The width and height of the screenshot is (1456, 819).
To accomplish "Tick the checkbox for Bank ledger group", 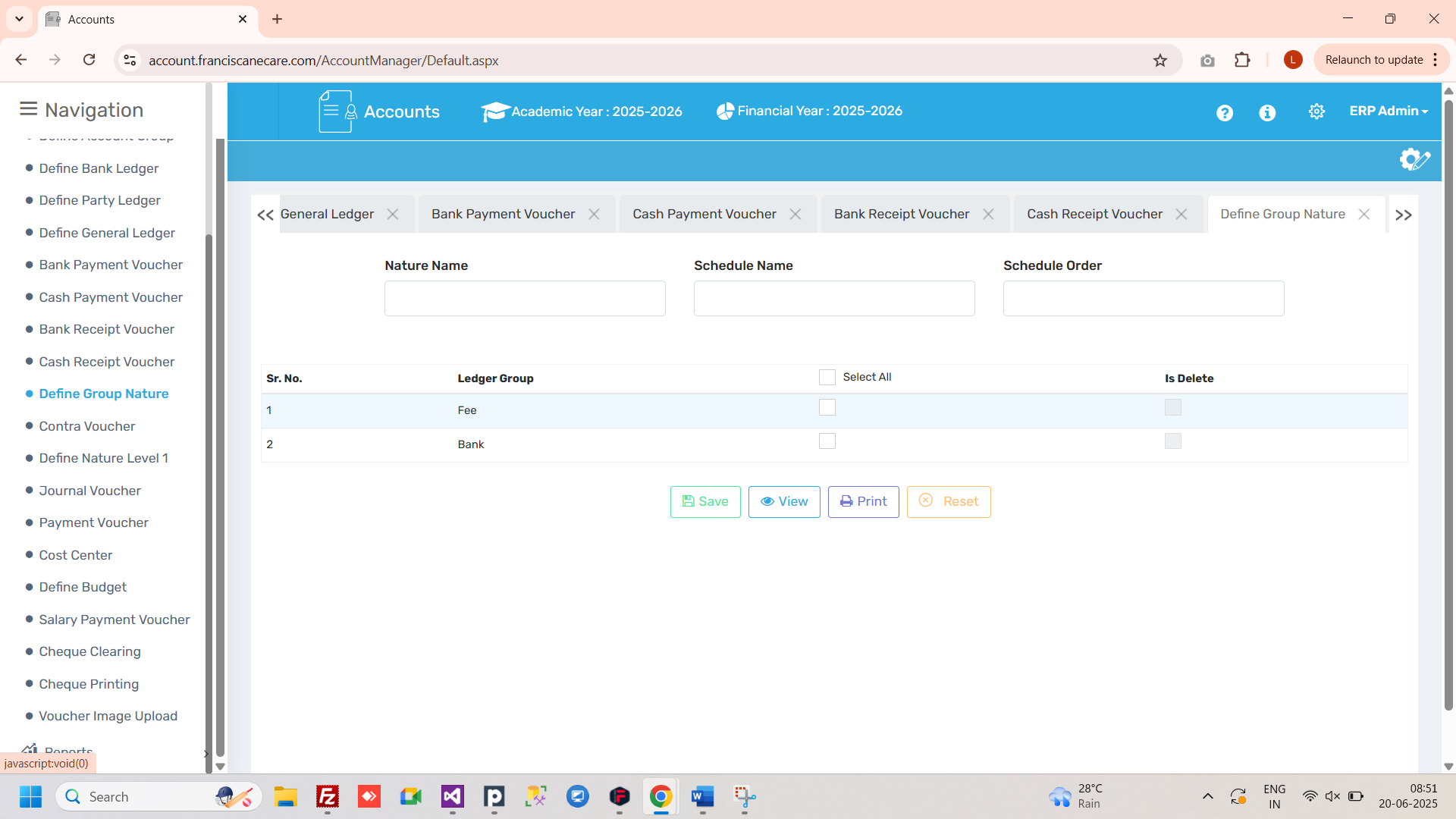I will [x=827, y=441].
